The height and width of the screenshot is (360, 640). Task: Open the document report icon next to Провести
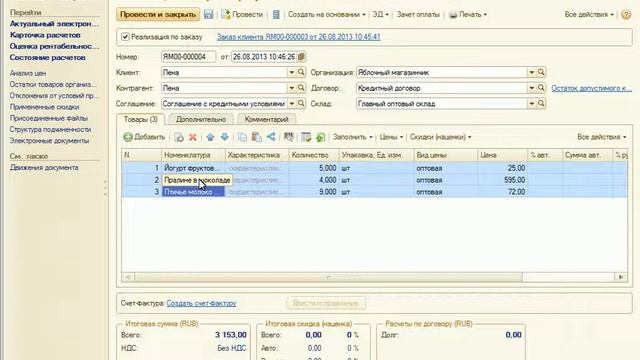(x=276, y=14)
